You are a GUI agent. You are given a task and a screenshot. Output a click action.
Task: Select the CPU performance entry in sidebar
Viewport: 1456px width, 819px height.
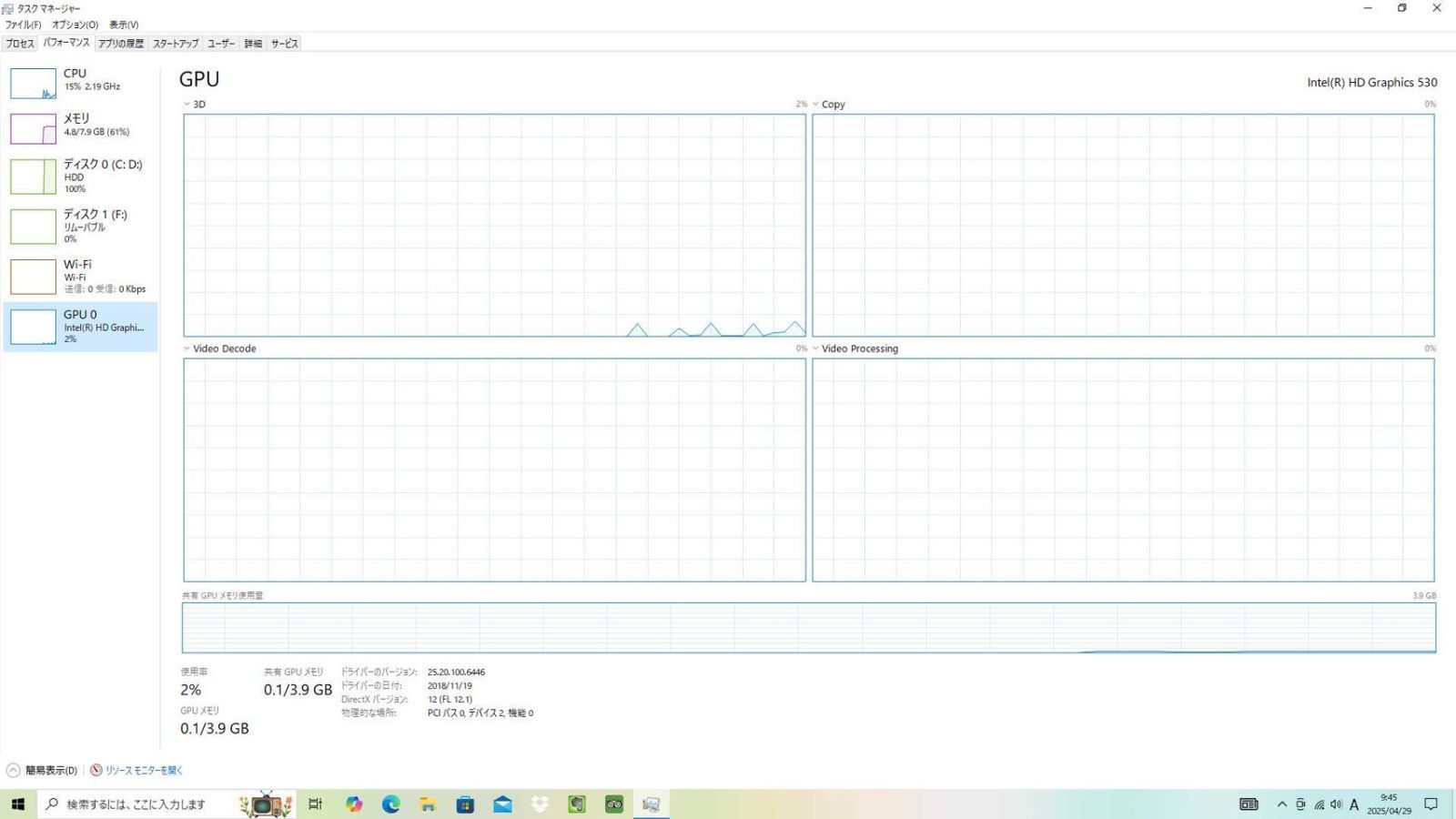point(80,83)
